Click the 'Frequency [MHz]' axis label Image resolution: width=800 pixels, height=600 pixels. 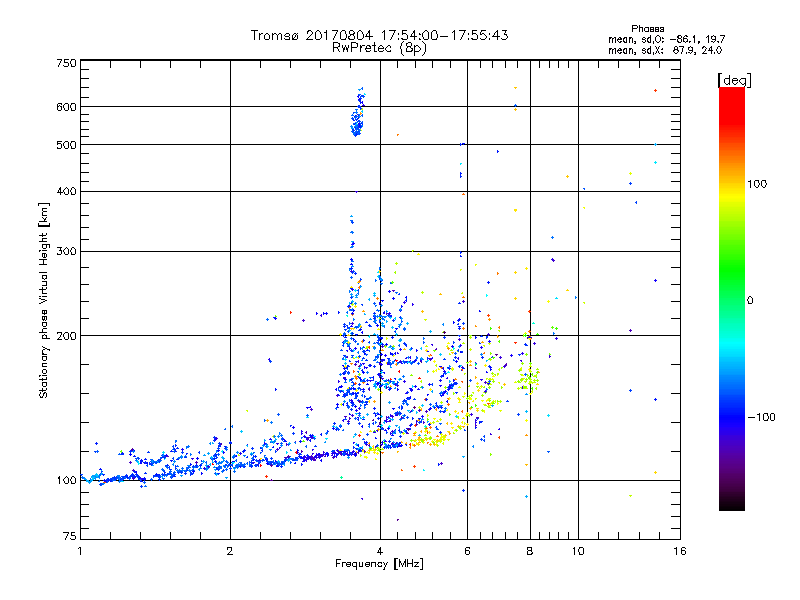[x=379, y=564]
